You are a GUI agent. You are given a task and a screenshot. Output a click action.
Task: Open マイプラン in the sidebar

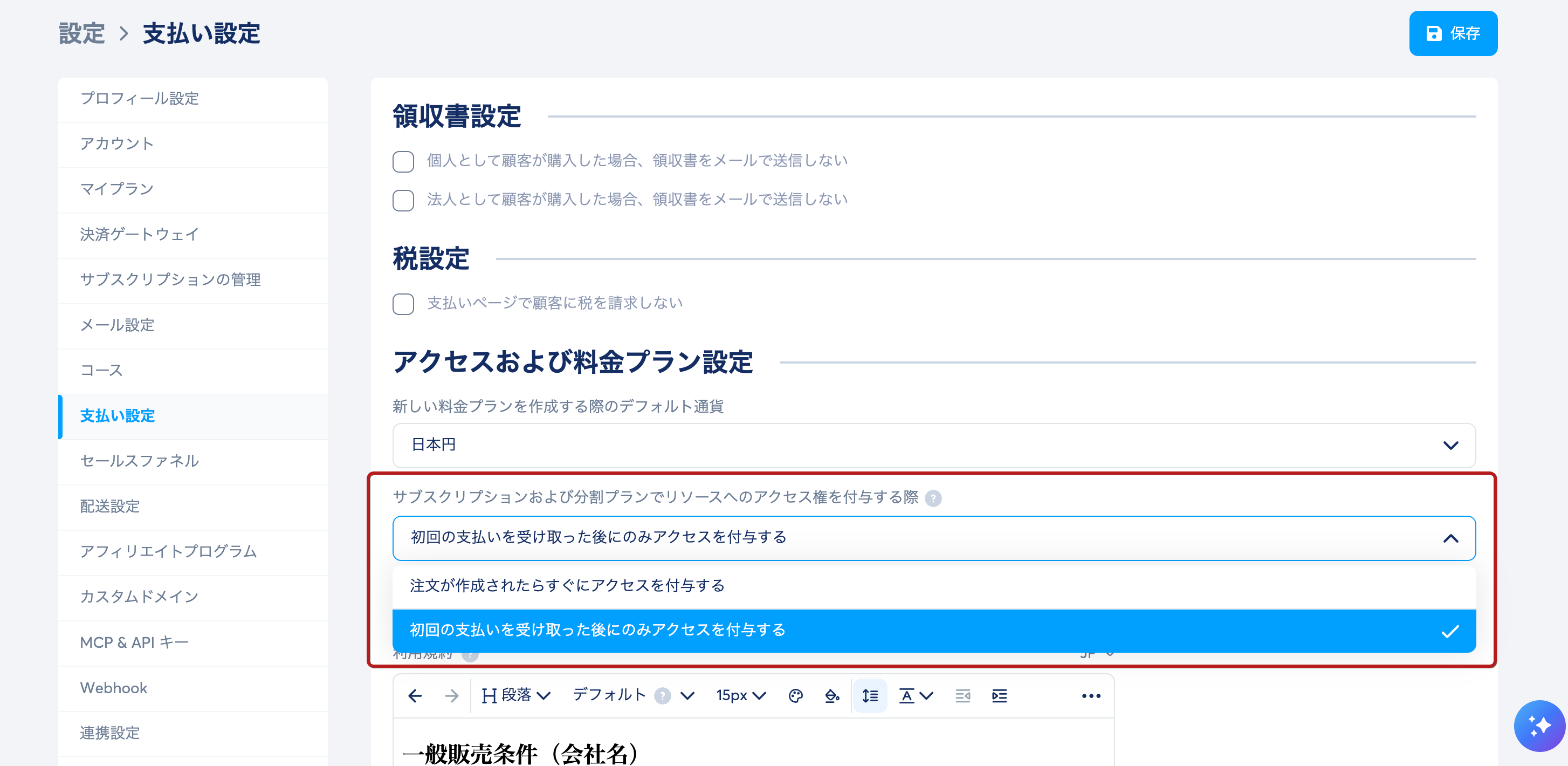(x=193, y=189)
